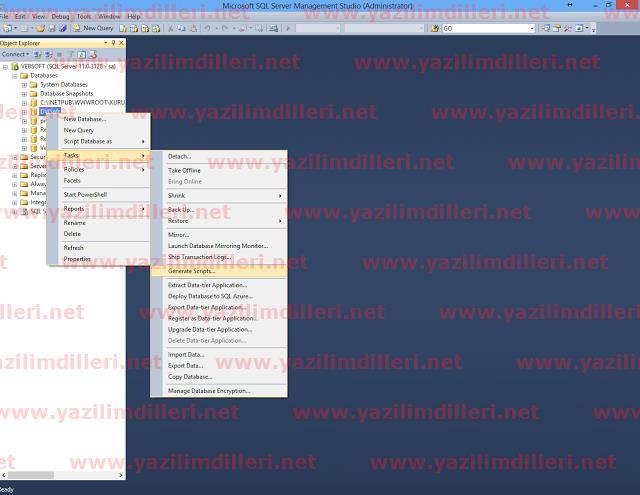640x495 pixels.
Task: Click the Cut scissors toolbar icon
Action: (x=171, y=29)
